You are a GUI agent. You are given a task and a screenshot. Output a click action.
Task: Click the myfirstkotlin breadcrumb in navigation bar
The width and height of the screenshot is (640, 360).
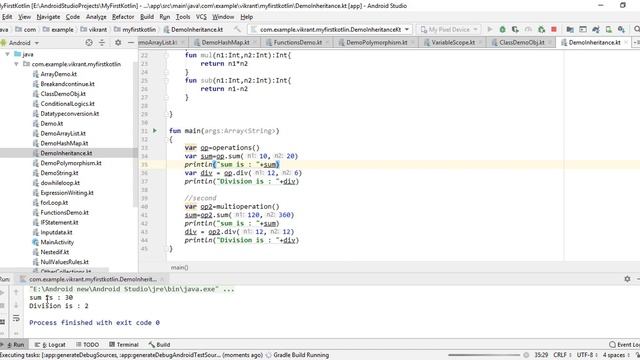click(139, 29)
